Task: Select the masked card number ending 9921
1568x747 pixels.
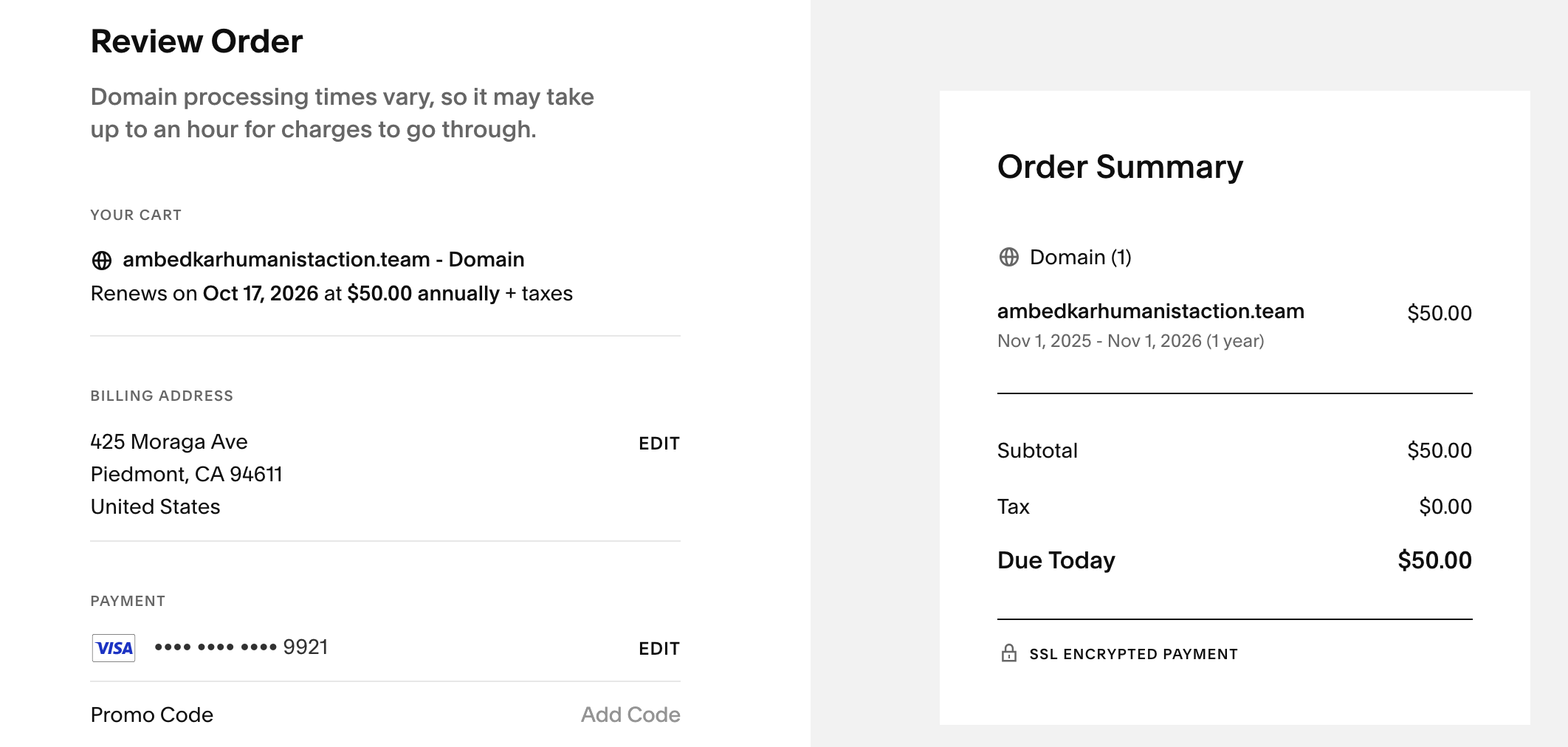Action: pos(241,647)
